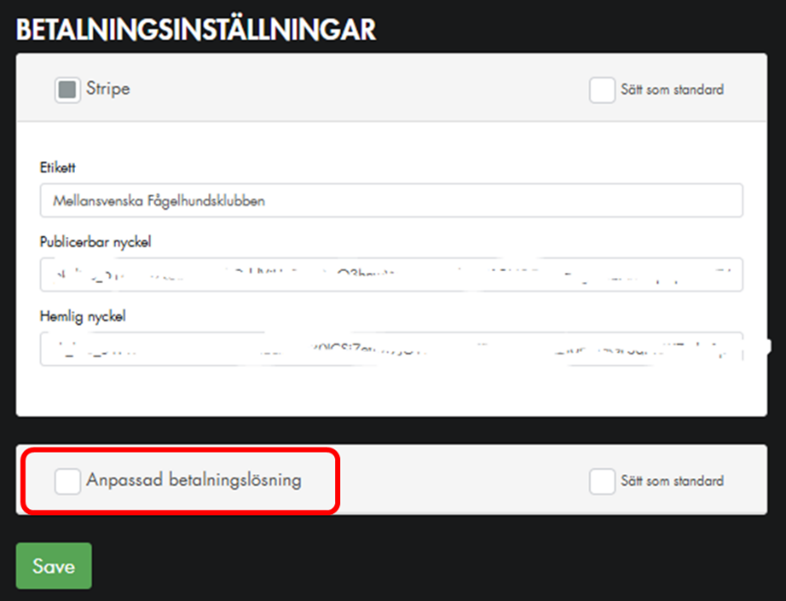Click the Stripe label text
786x601 pixels.
(x=108, y=89)
